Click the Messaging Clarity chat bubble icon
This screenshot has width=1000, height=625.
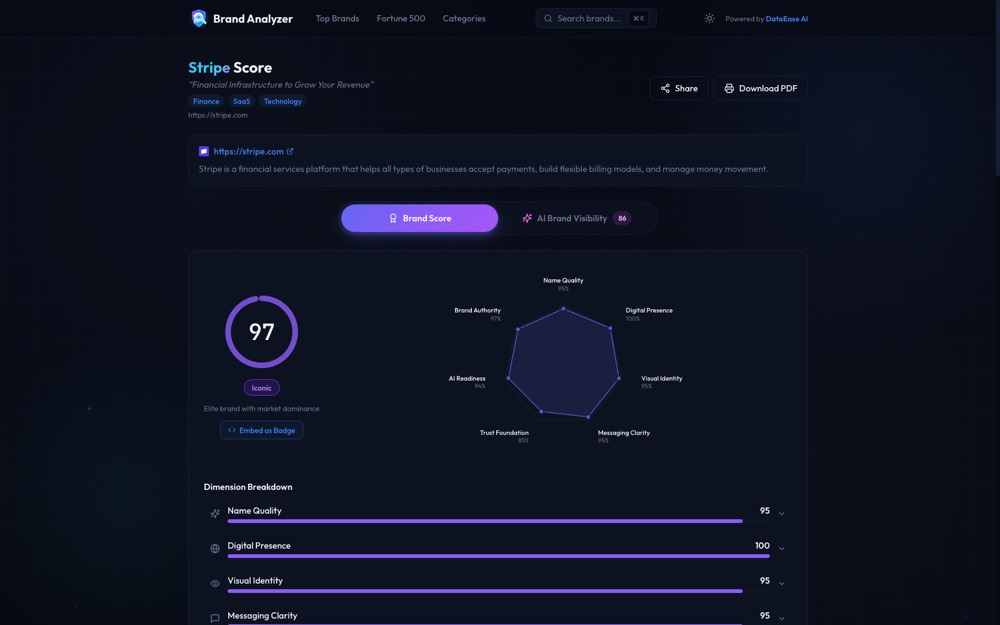point(215,618)
